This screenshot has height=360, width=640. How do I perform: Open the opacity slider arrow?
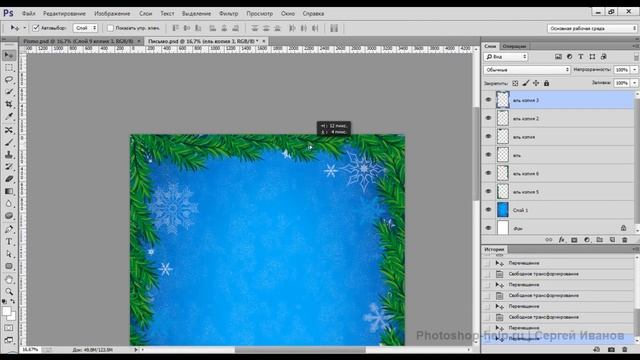click(x=635, y=70)
